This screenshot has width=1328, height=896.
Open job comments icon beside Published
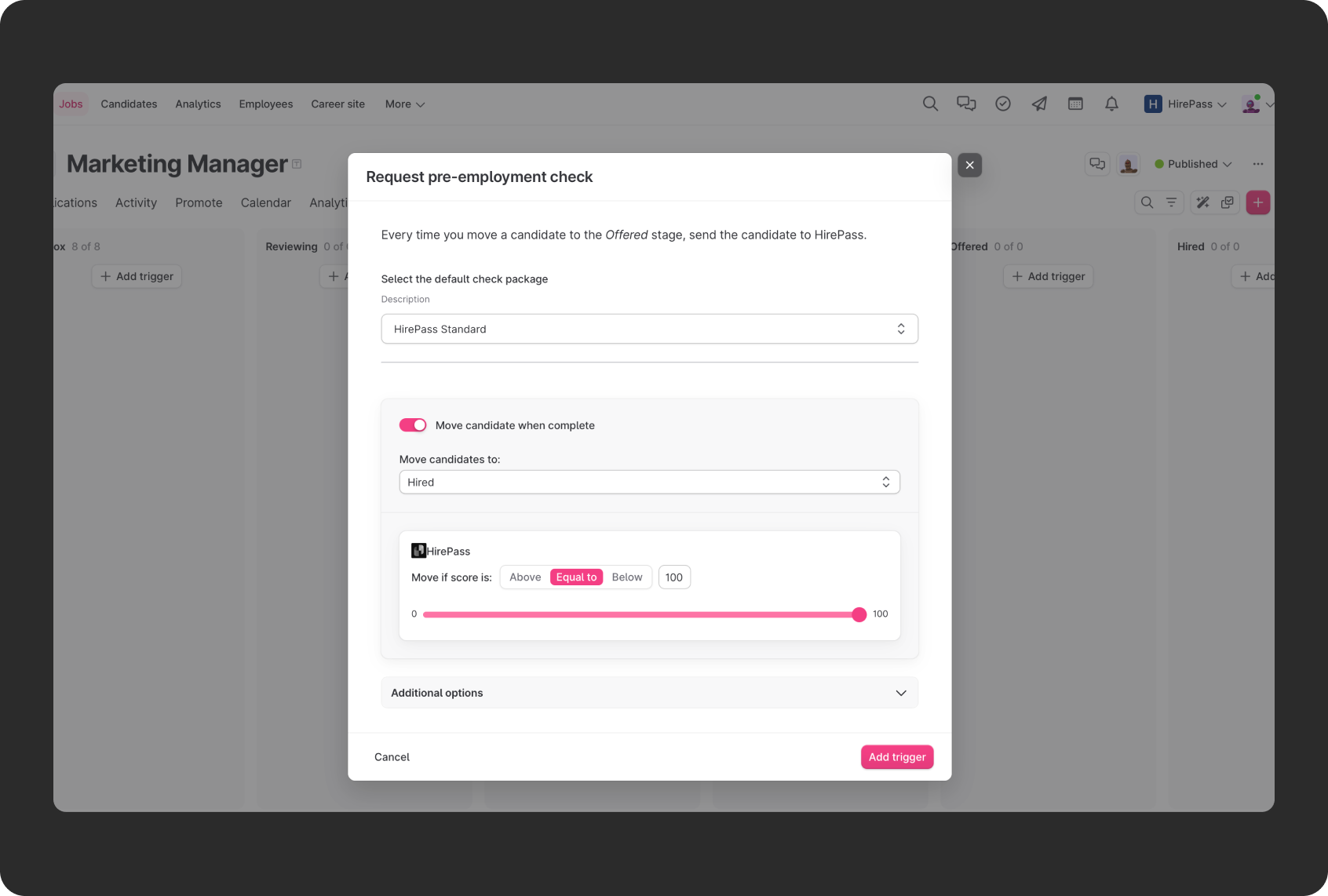(x=1097, y=164)
